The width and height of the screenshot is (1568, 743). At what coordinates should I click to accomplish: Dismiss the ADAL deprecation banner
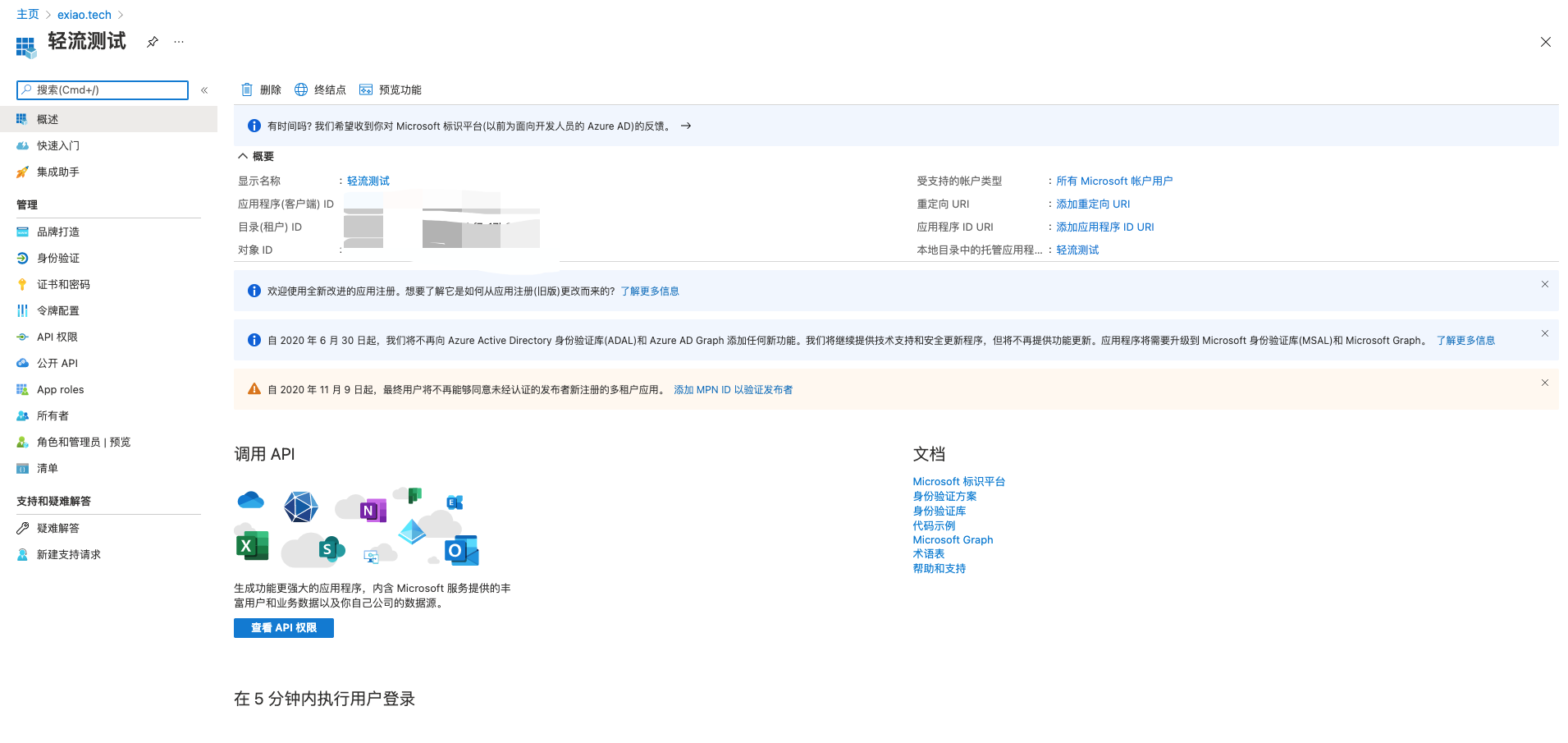tap(1545, 333)
